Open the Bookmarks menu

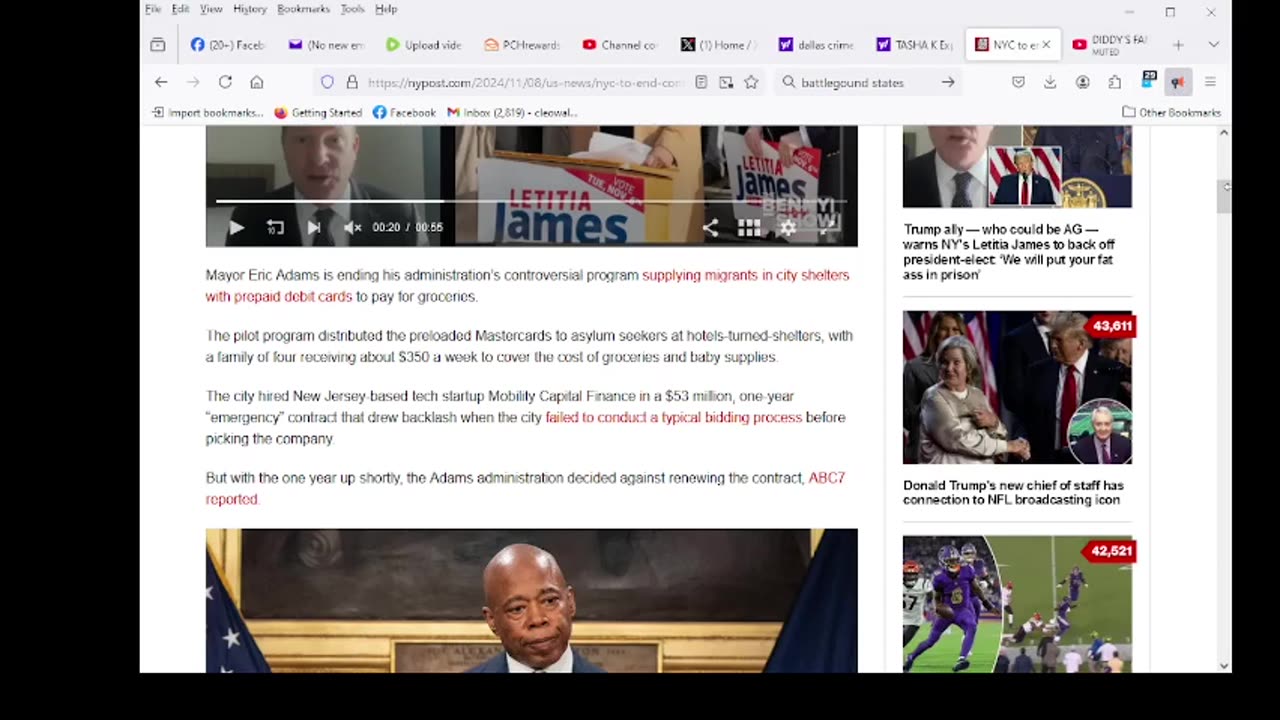tap(303, 9)
